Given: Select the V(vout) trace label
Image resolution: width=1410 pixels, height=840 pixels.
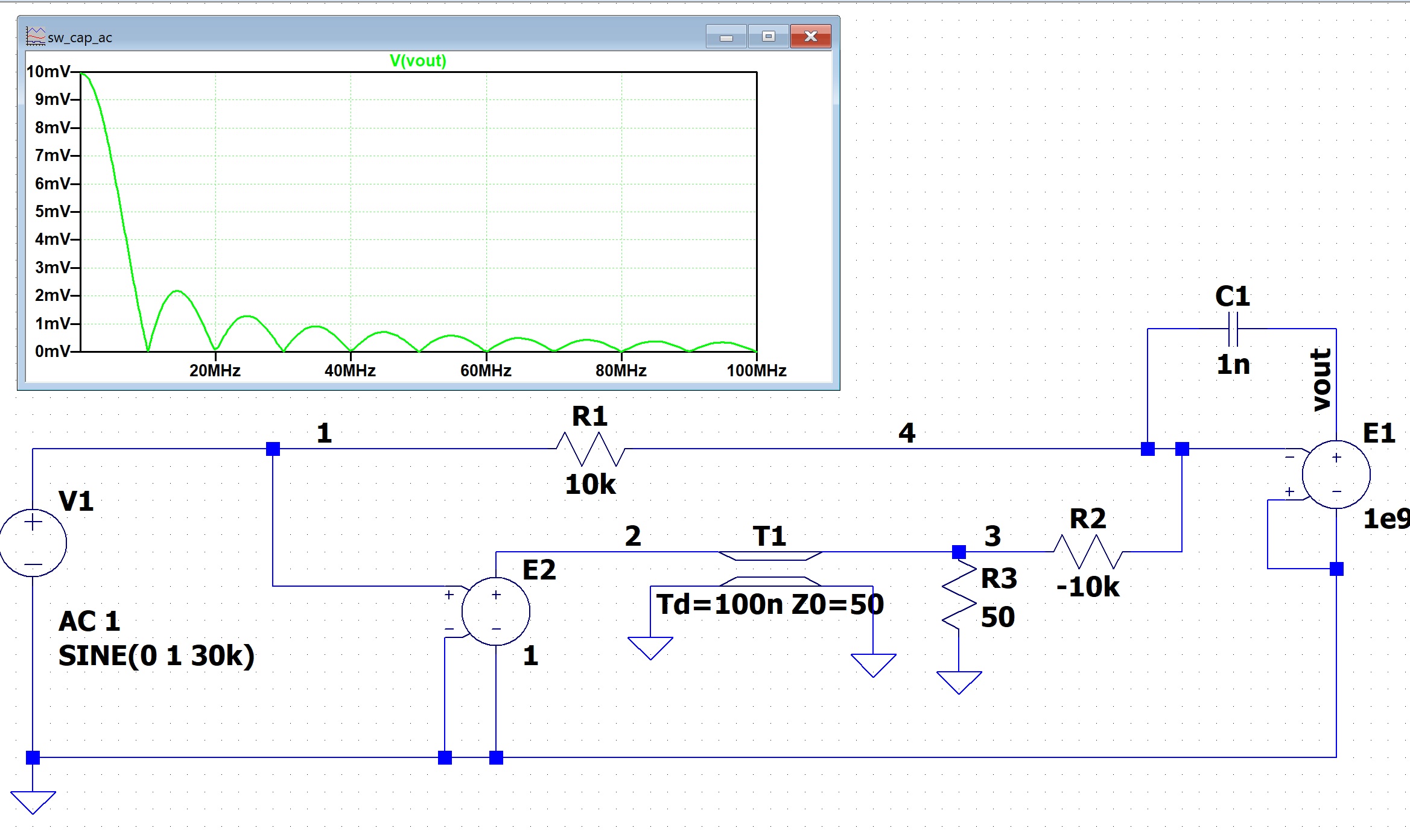Looking at the screenshot, I should (418, 61).
